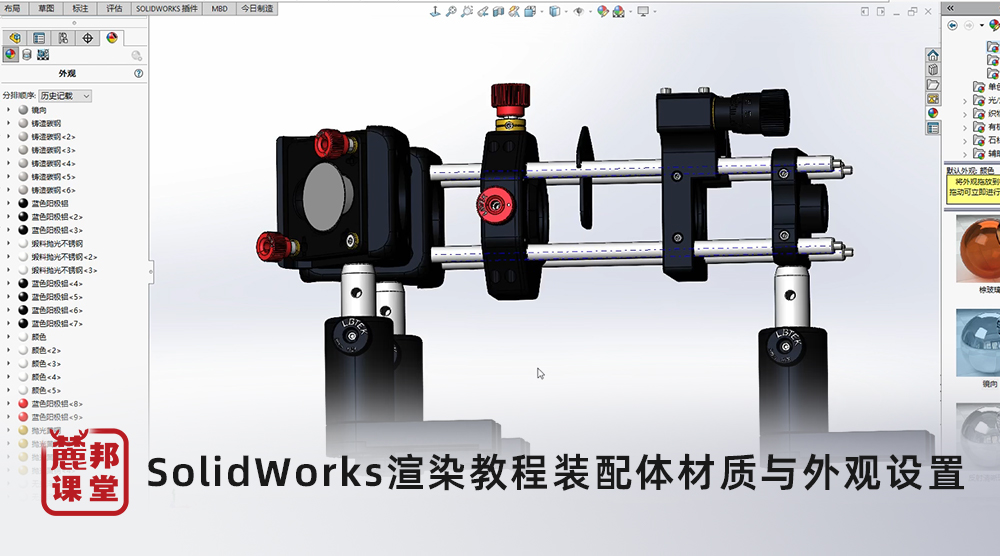
Task: Click the task pane Back arrow
Action: tap(952, 26)
